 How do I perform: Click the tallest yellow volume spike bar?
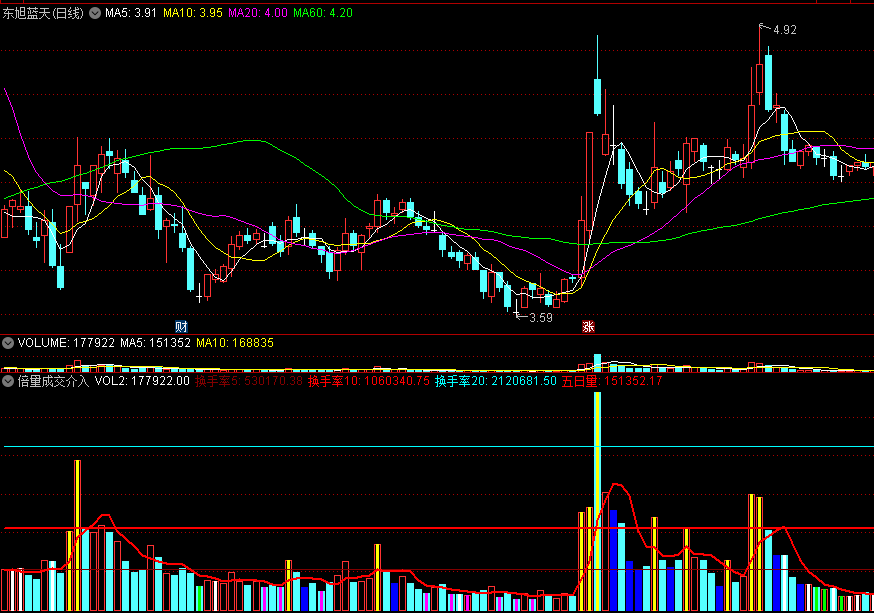tap(597, 502)
